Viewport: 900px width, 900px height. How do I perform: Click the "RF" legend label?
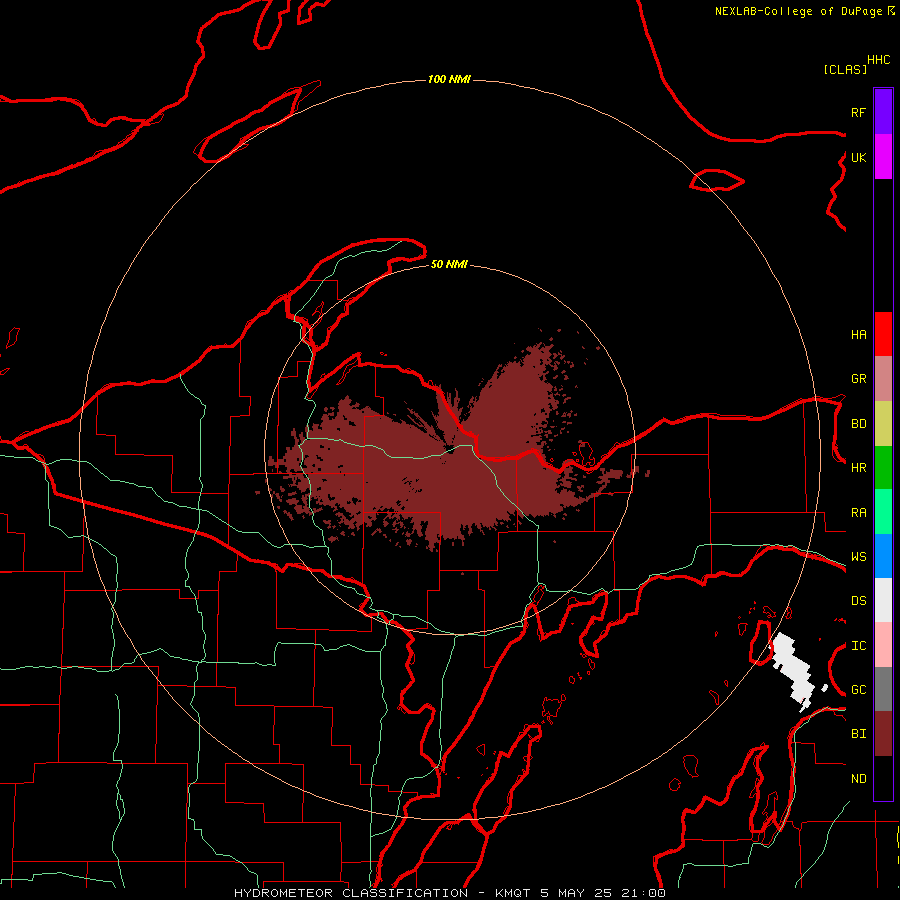[x=858, y=112]
